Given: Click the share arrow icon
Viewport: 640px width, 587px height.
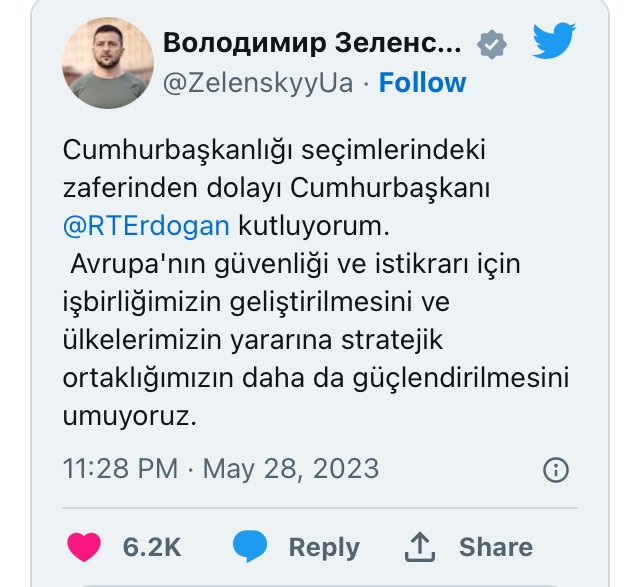Looking at the screenshot, I should 421,546.
